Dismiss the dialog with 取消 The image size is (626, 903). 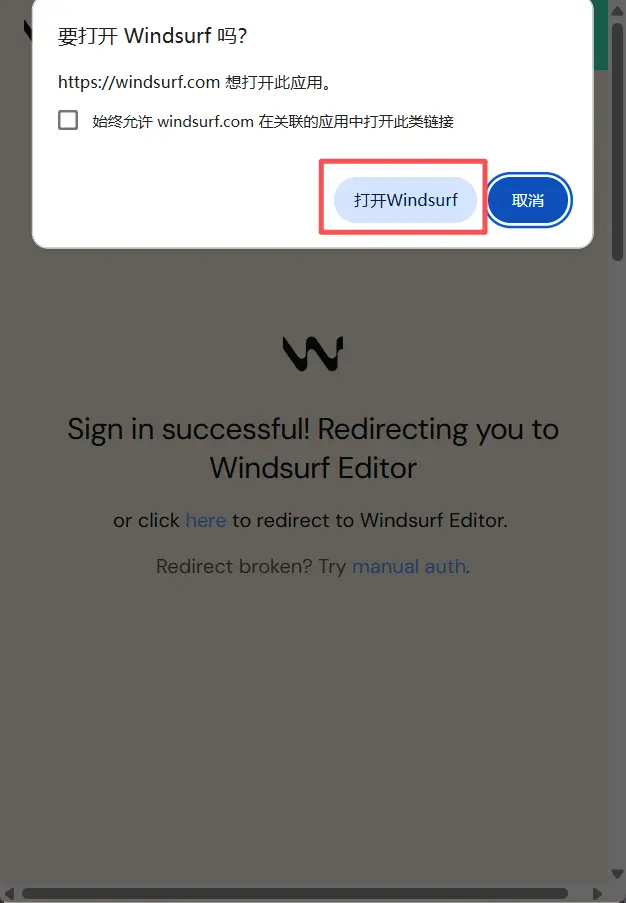tap(528, 200)
